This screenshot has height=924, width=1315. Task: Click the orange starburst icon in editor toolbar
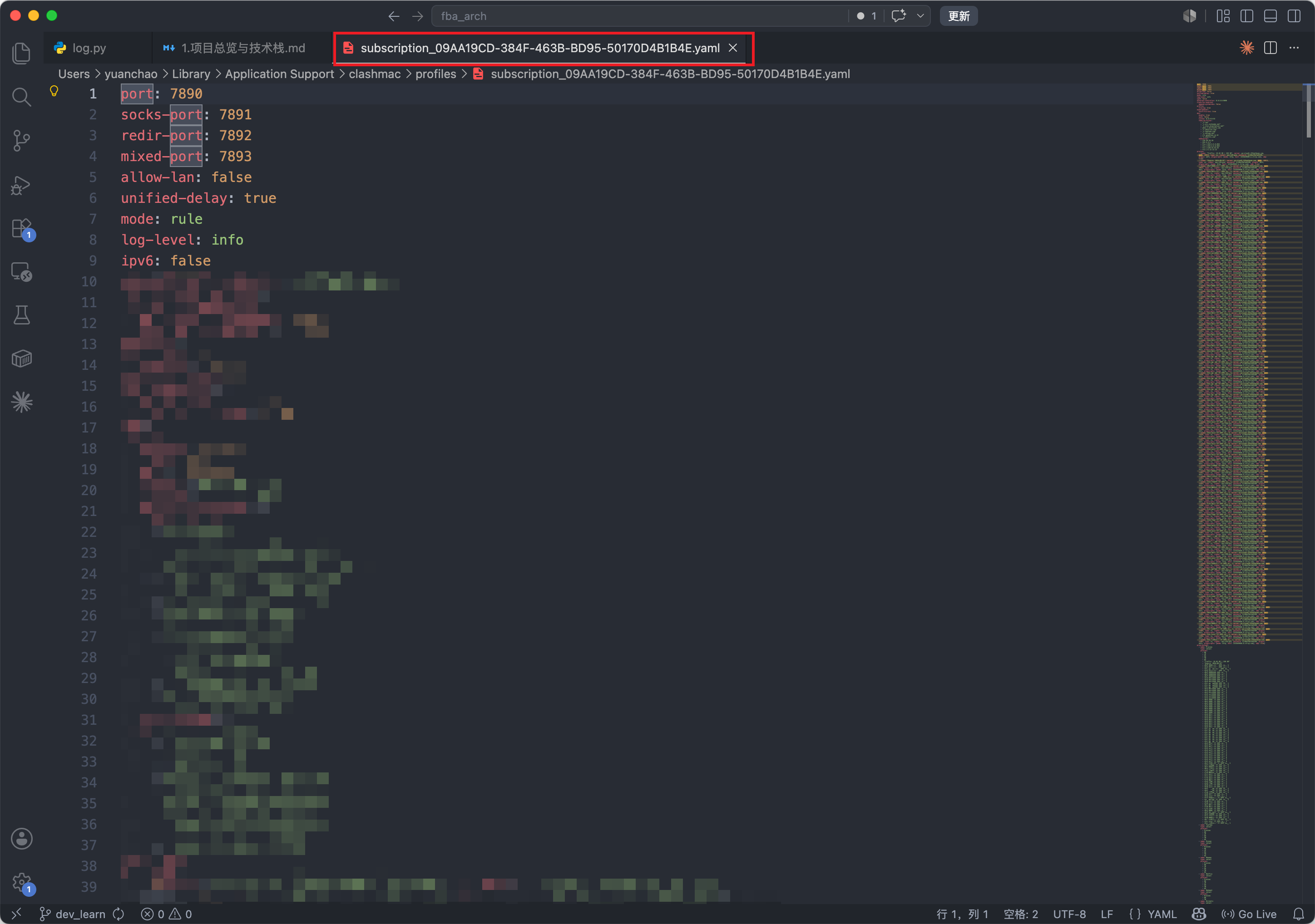pos(1247,48)
